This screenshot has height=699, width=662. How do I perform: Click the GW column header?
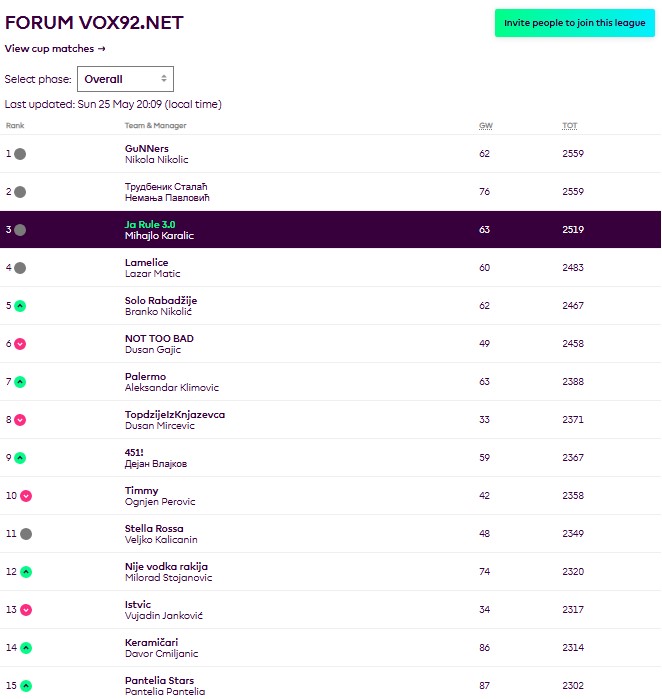point(486,126)
